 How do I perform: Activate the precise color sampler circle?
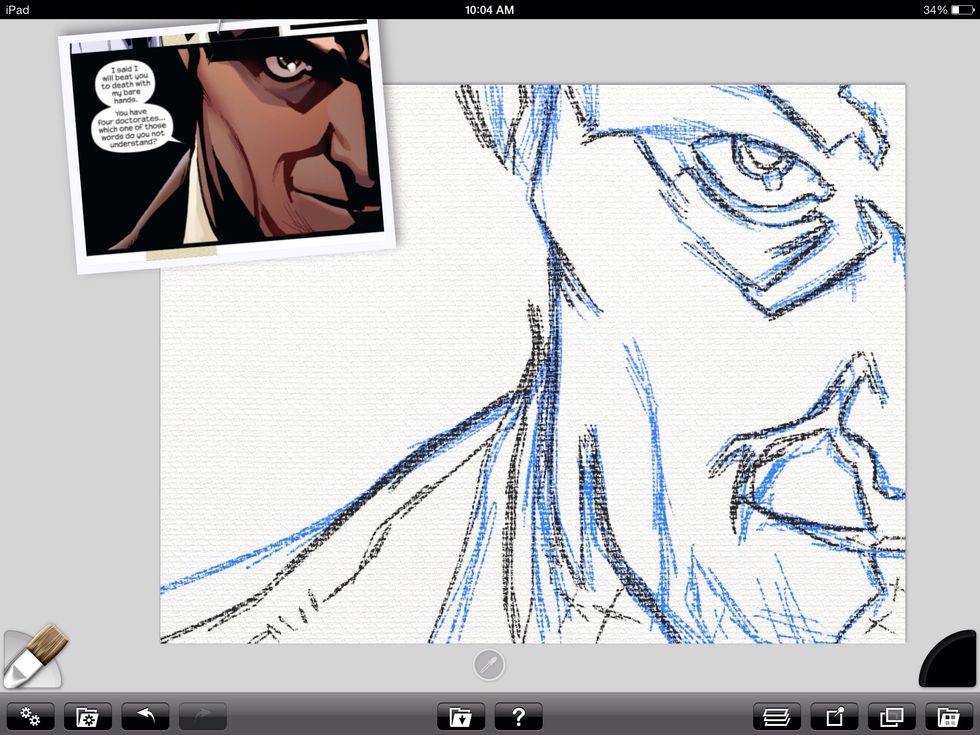point(489,664)
